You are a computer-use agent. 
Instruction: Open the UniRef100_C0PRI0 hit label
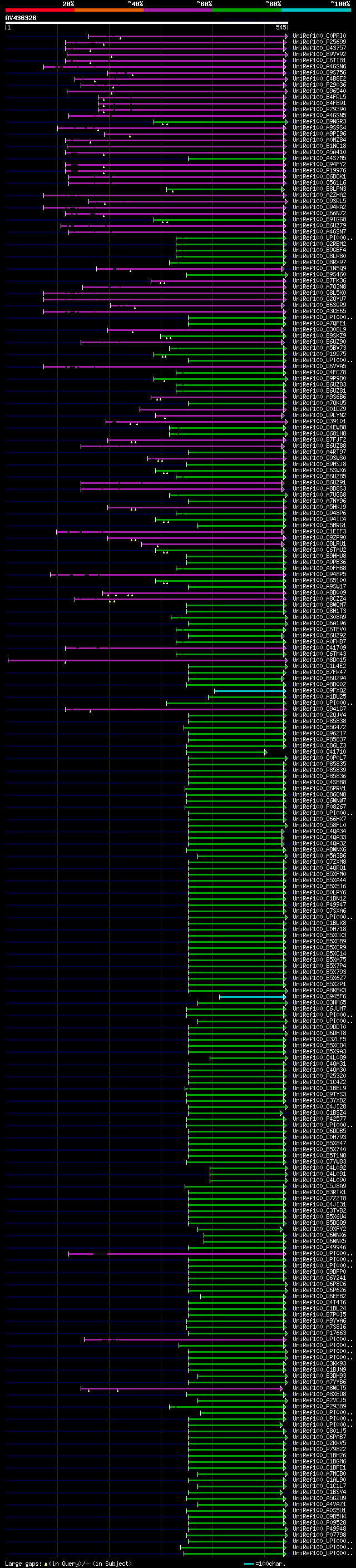click(x=319, y=36)
